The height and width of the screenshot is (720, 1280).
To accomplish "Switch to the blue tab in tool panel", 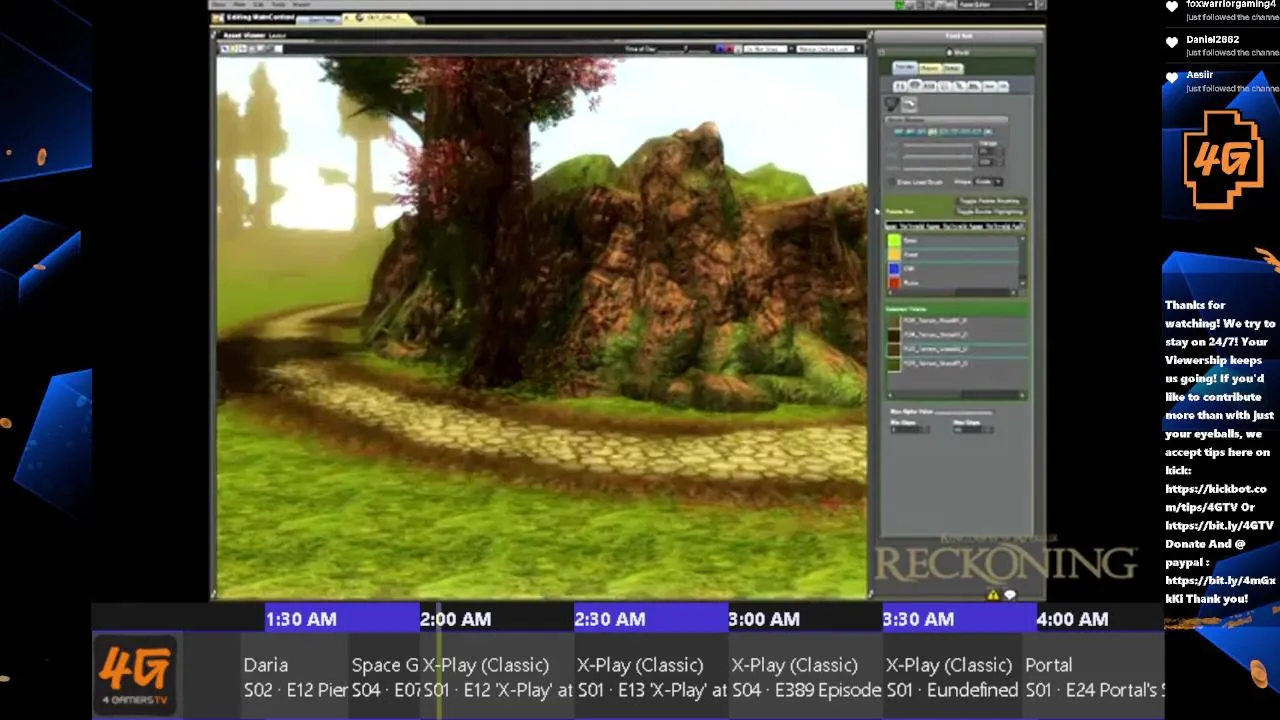I will 904,68.
